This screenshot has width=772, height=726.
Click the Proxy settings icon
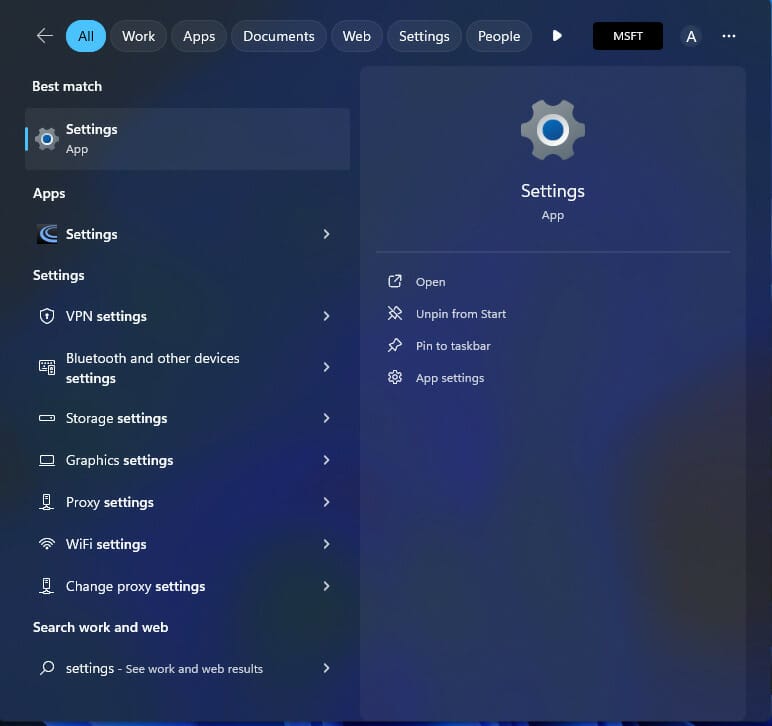coord(47,502)
